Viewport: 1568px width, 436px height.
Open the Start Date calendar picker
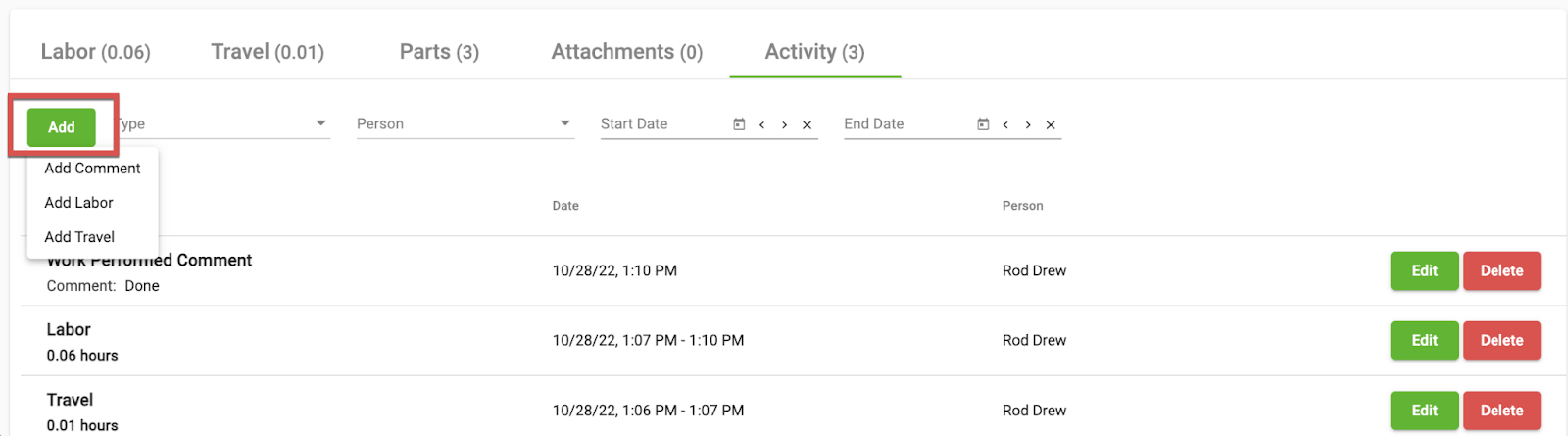tap(739, 124)
